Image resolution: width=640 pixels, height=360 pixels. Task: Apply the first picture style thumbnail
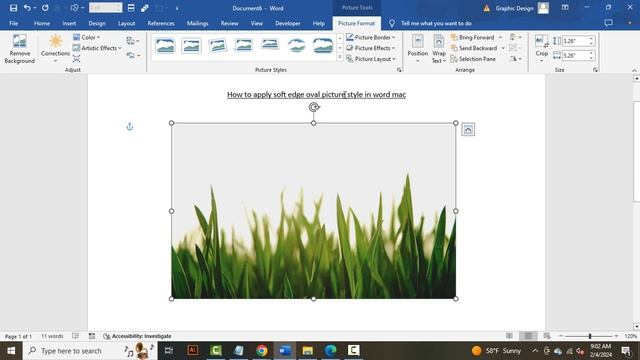165,45
